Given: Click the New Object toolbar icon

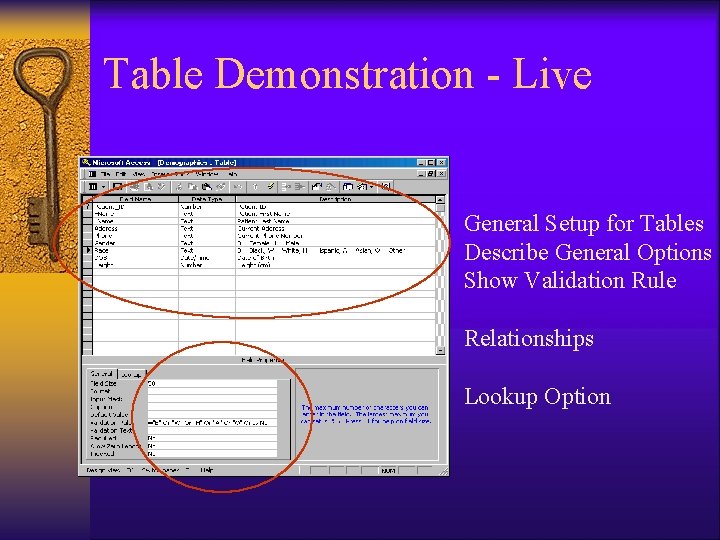Looking at the screenshot, I should (362, 186).
